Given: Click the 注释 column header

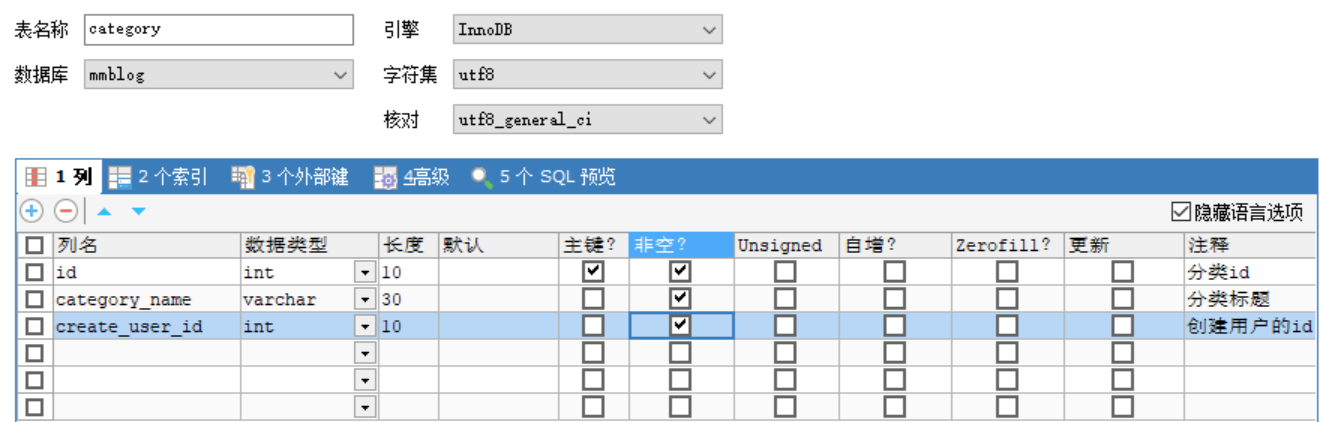Looking at the screenshot, I should coord(1250,245).
